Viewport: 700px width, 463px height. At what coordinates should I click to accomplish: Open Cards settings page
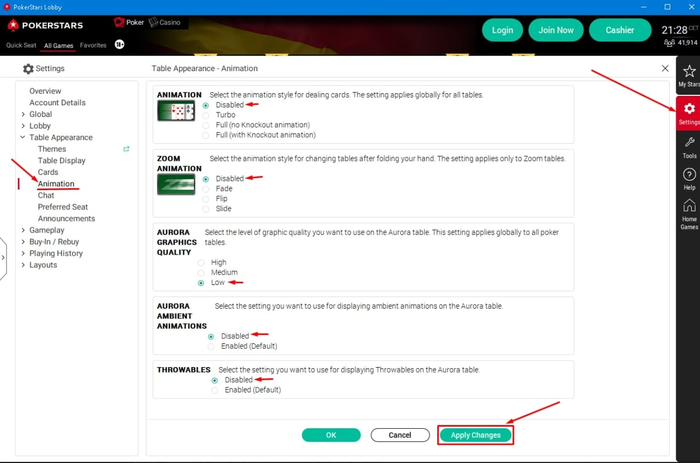[x=48, y=172]
